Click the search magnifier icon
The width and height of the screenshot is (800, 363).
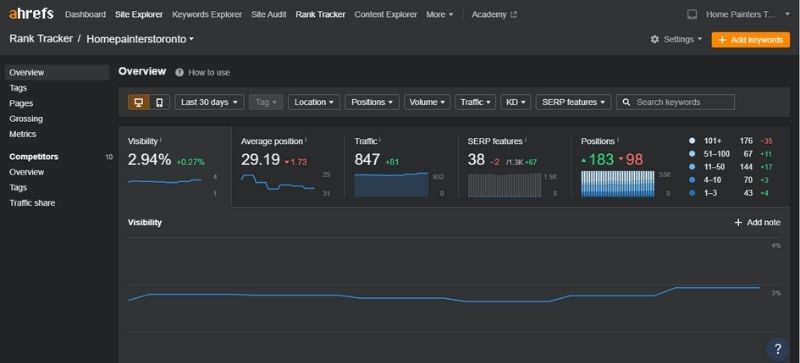pos(627,102)
